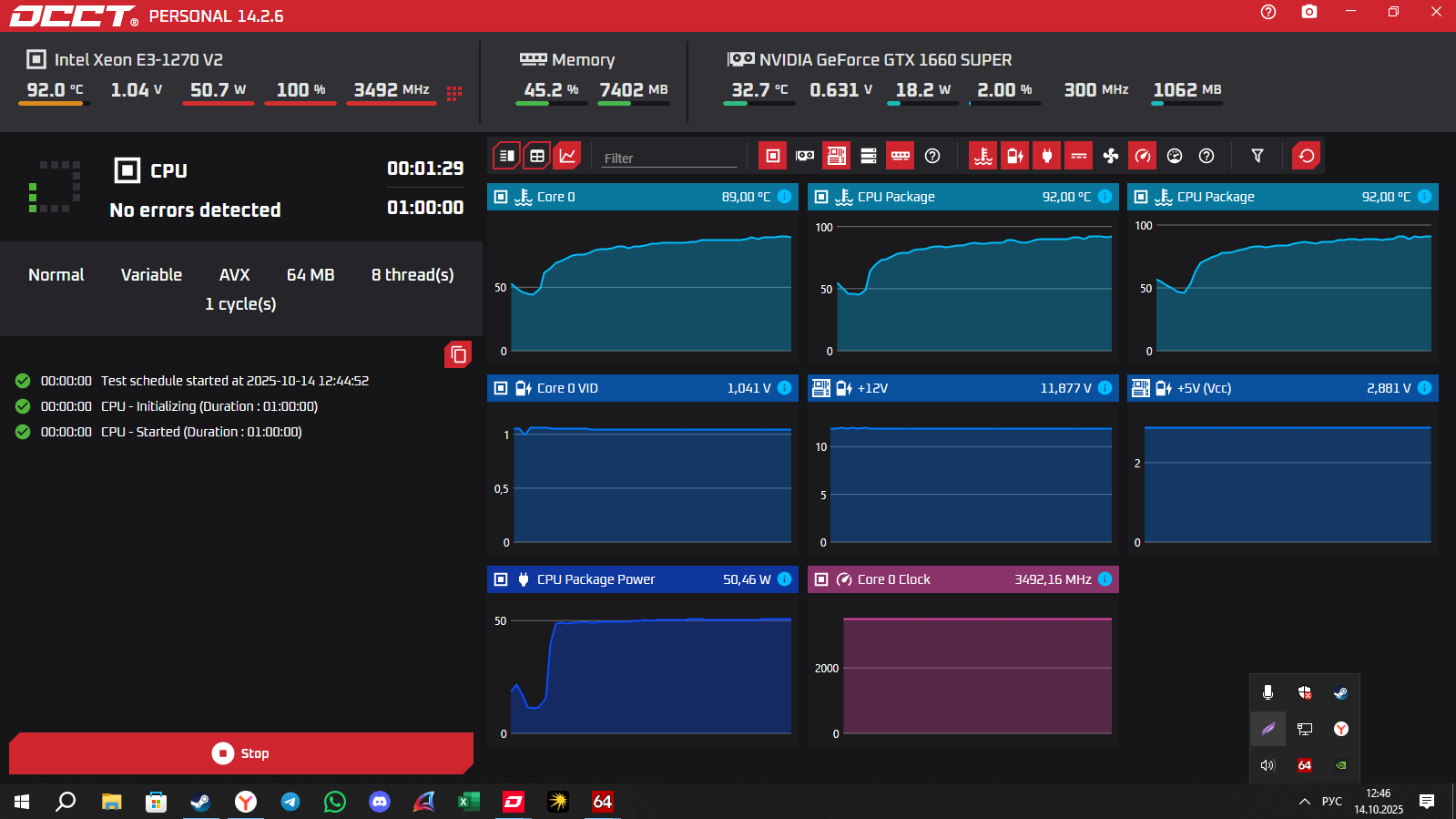1456x819 pixels.
Task: Collapse the hidden tray icons chevron
Action: [1304, 802]
